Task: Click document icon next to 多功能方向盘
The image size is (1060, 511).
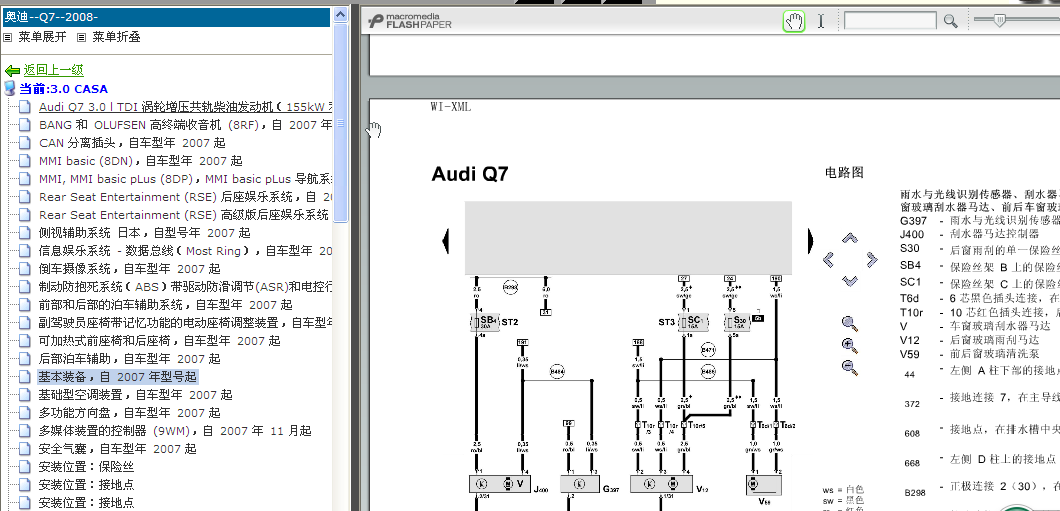Action: click(x=24, y=412)
